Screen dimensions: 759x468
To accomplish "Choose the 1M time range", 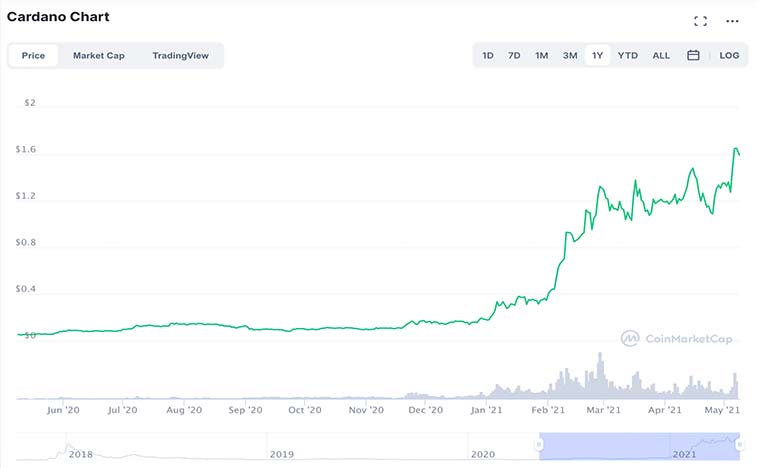I will (x=541, y=55).
